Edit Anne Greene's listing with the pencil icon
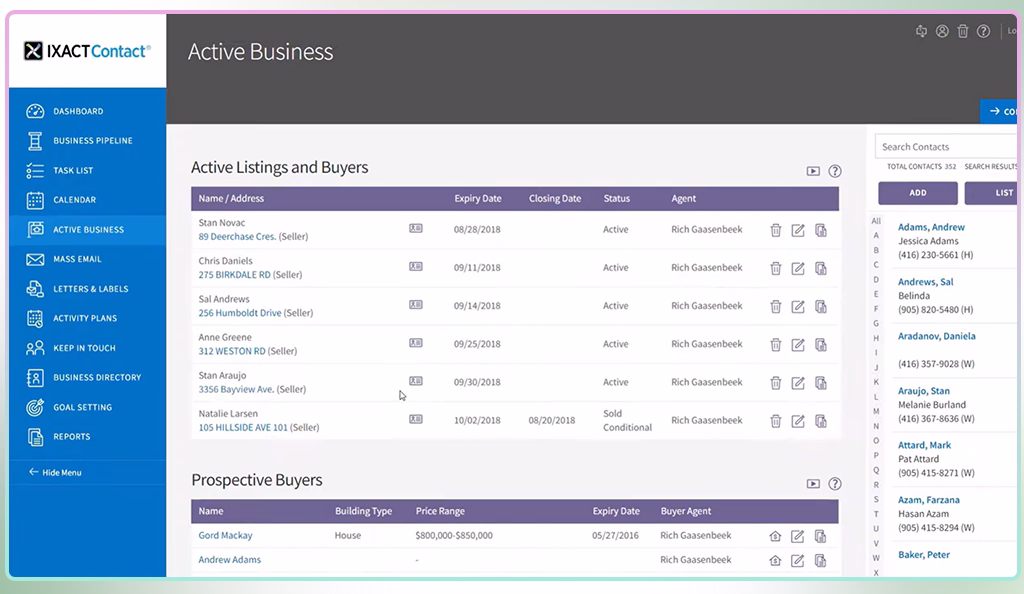 pyautogui.click(x=799, y=344)
